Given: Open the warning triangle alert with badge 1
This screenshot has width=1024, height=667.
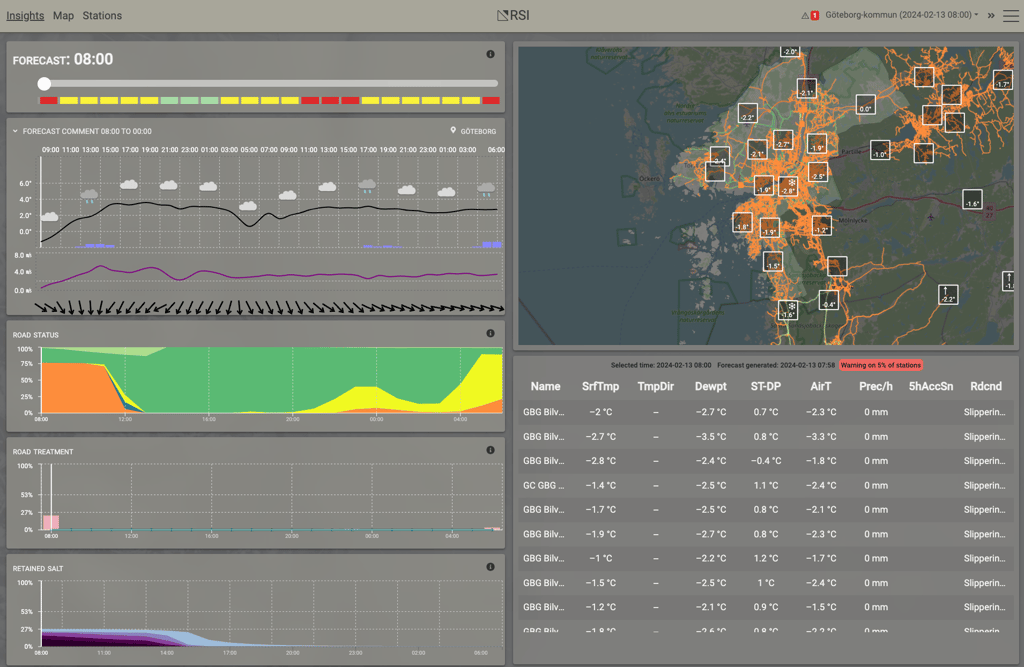Looking at the screenshot, I should pos(810,15).
